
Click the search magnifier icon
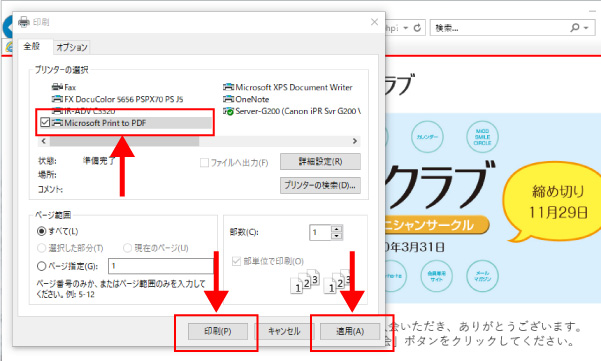point(575,28)
